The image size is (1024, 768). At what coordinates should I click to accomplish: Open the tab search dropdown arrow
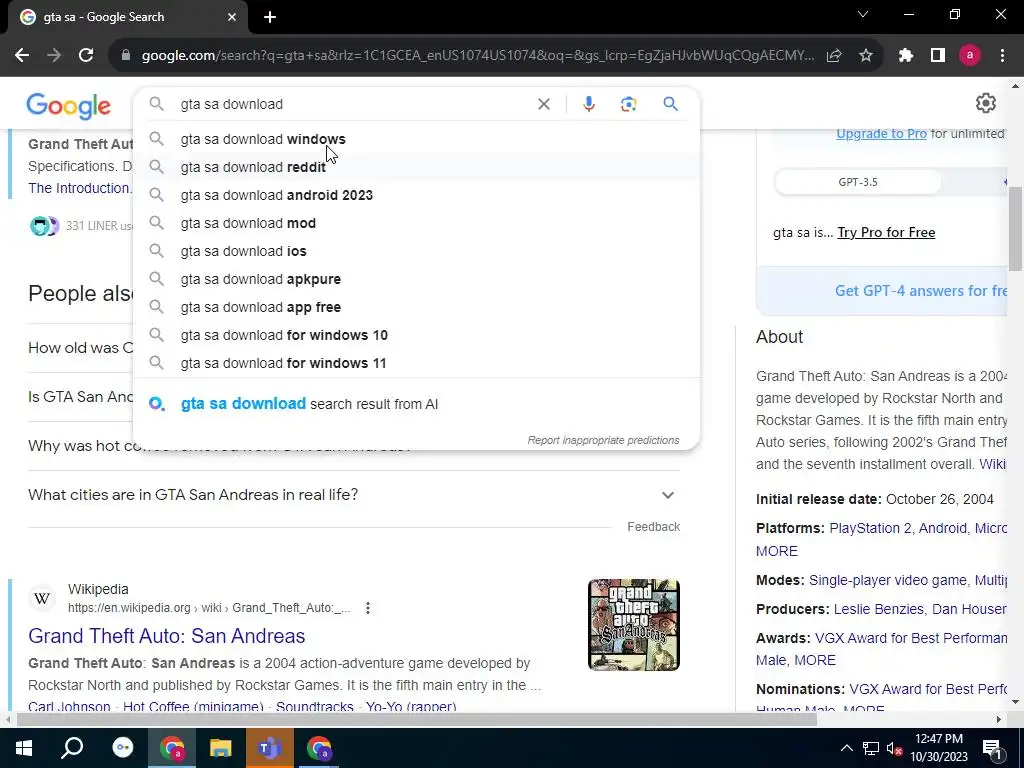863,14
